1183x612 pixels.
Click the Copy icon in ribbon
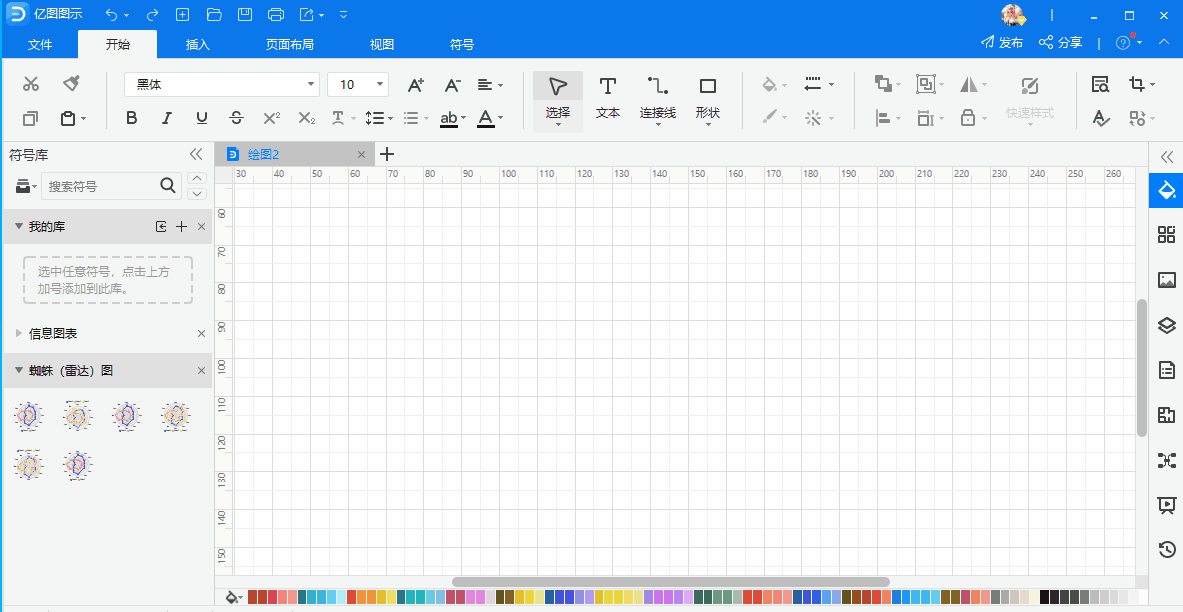pyautogui.click(x=30, y=118)
